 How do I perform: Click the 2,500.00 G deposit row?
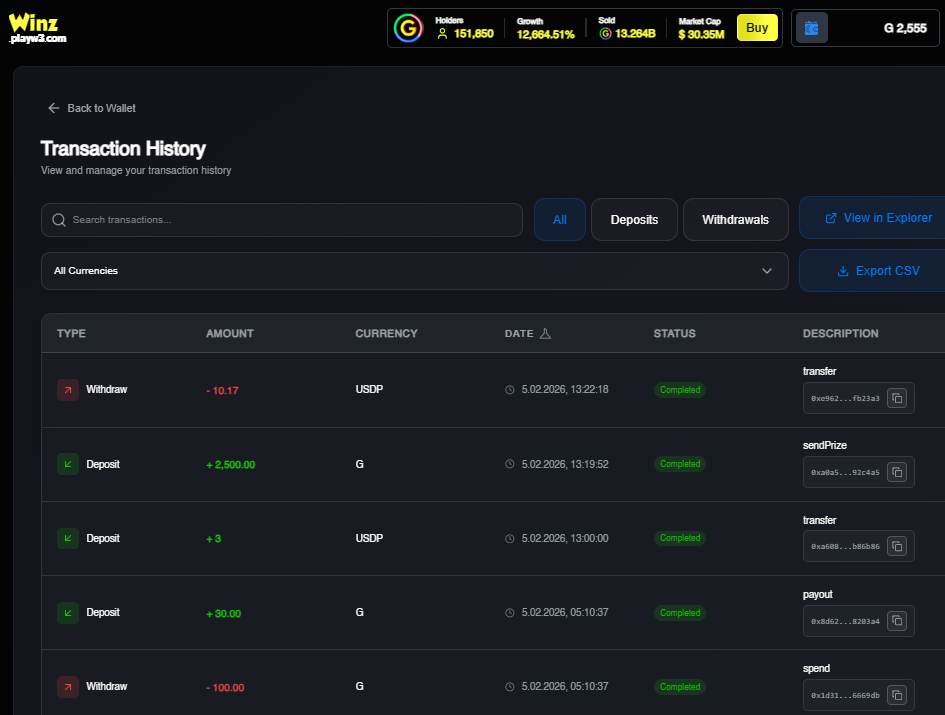400,464
